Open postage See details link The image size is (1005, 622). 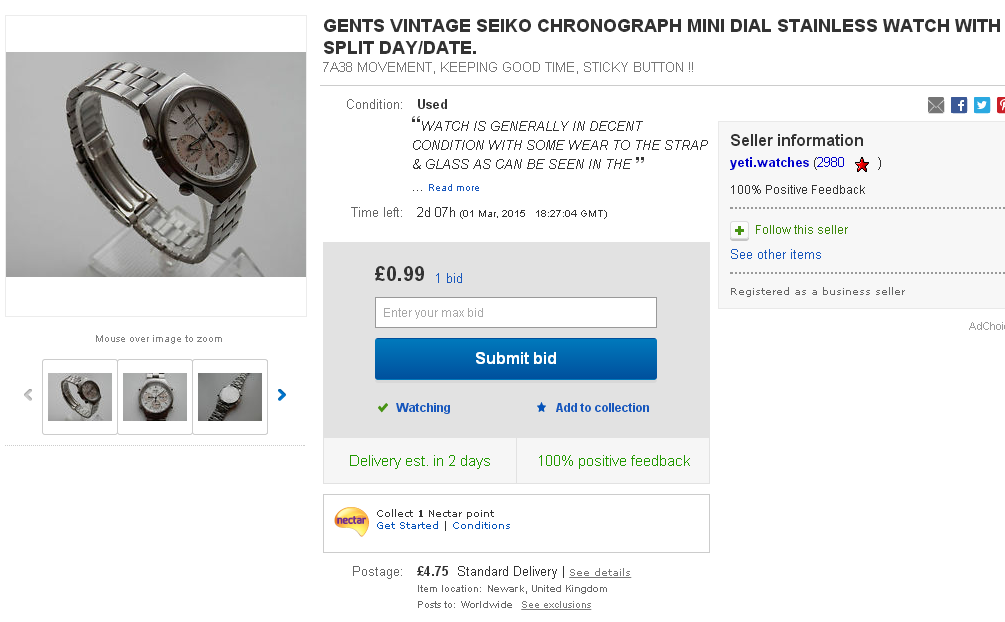pos(600,573)
